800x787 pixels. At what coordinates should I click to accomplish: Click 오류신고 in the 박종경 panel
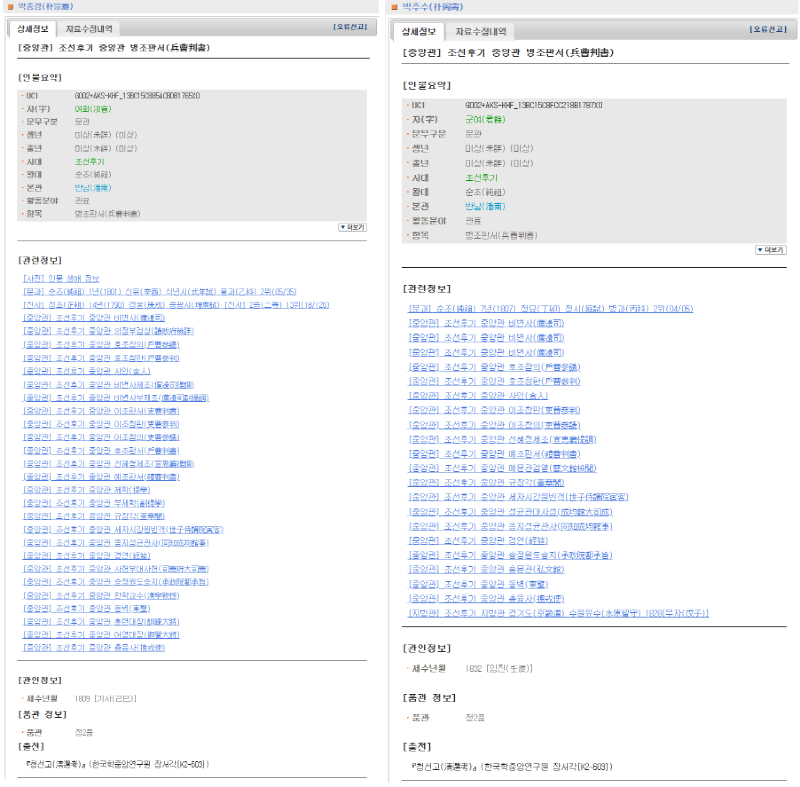[348, 27]
